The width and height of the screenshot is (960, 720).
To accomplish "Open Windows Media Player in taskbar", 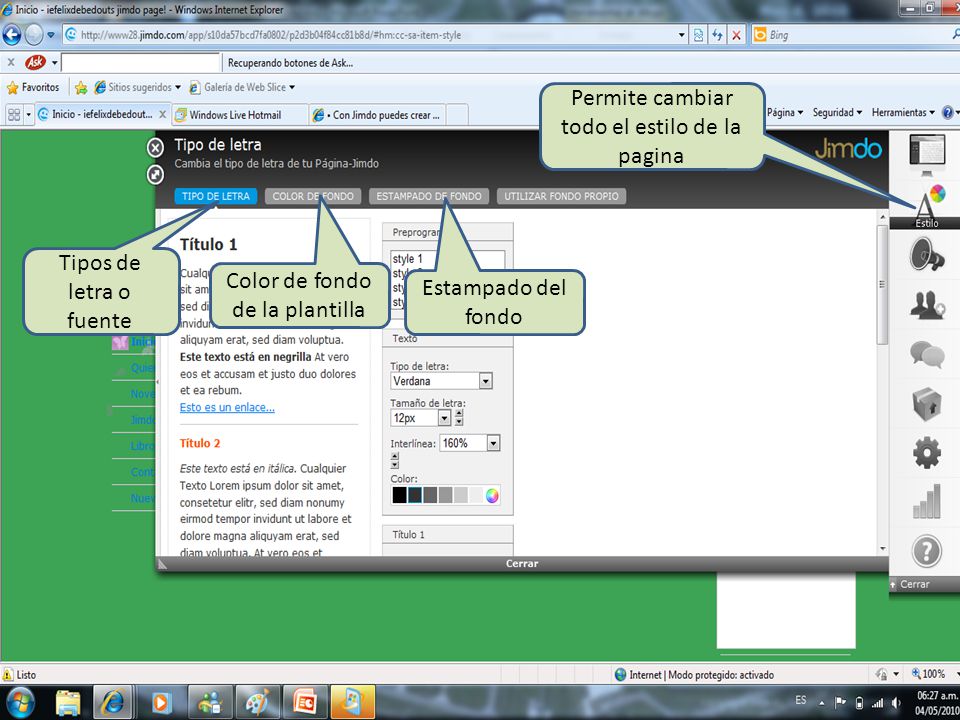I will pos(161,703).
